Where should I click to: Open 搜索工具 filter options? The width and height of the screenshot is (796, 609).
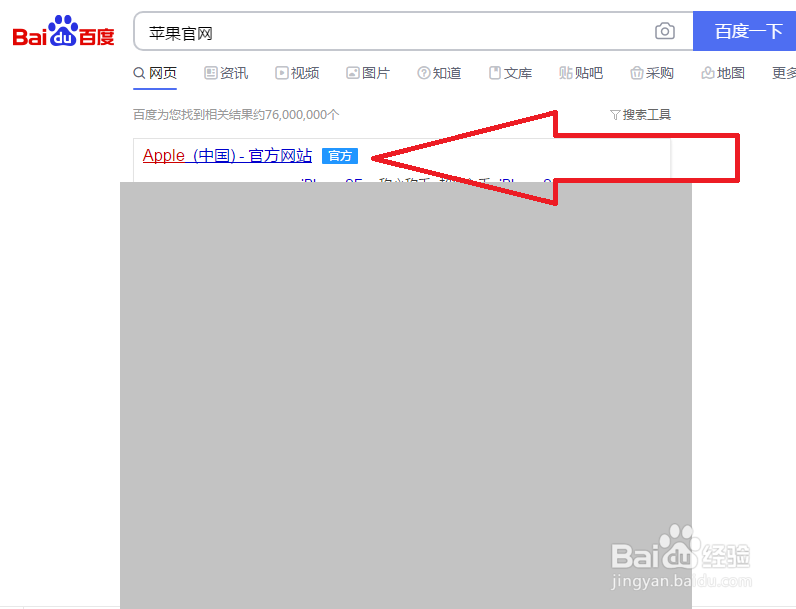pyautogui.click(x=640, y=115)
